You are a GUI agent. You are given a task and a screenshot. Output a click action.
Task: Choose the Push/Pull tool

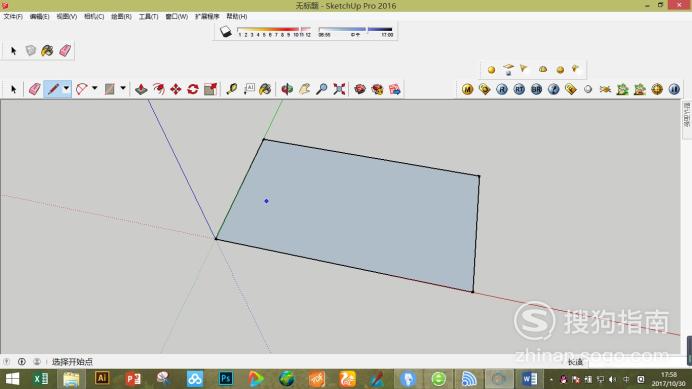click(x=141, y=89)
